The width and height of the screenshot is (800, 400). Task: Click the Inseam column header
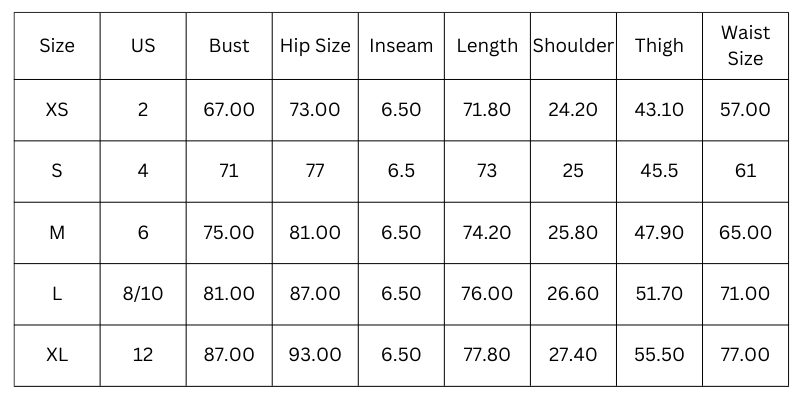click(401, 46)
